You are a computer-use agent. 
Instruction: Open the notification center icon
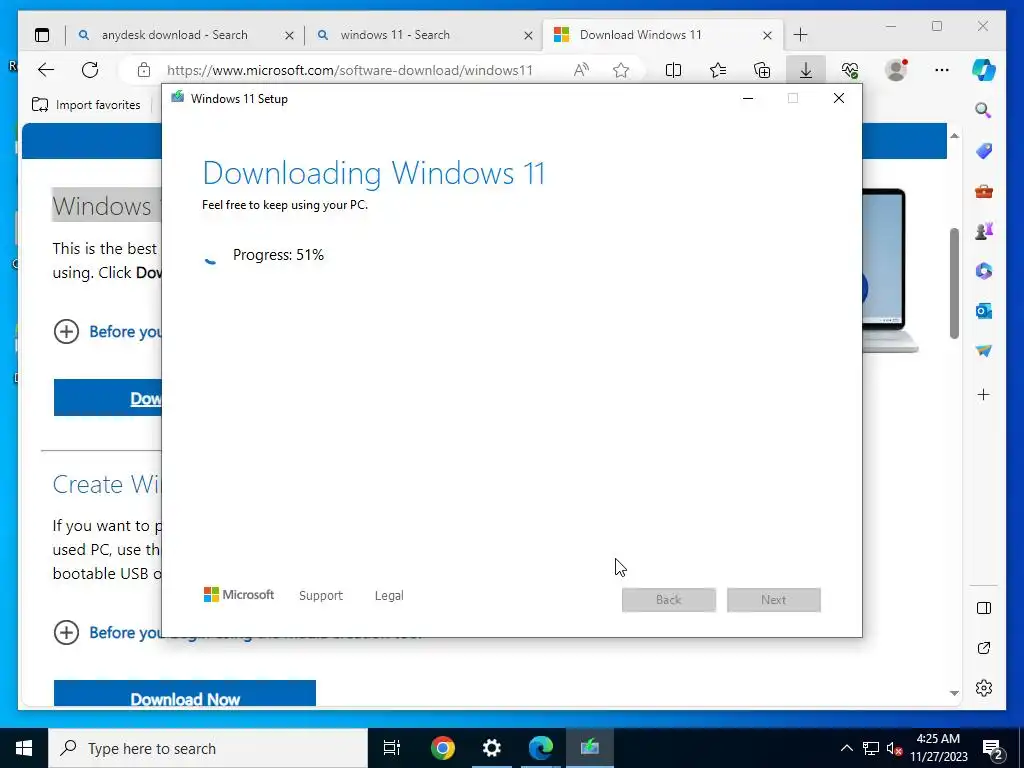click(x=993, y=749)
